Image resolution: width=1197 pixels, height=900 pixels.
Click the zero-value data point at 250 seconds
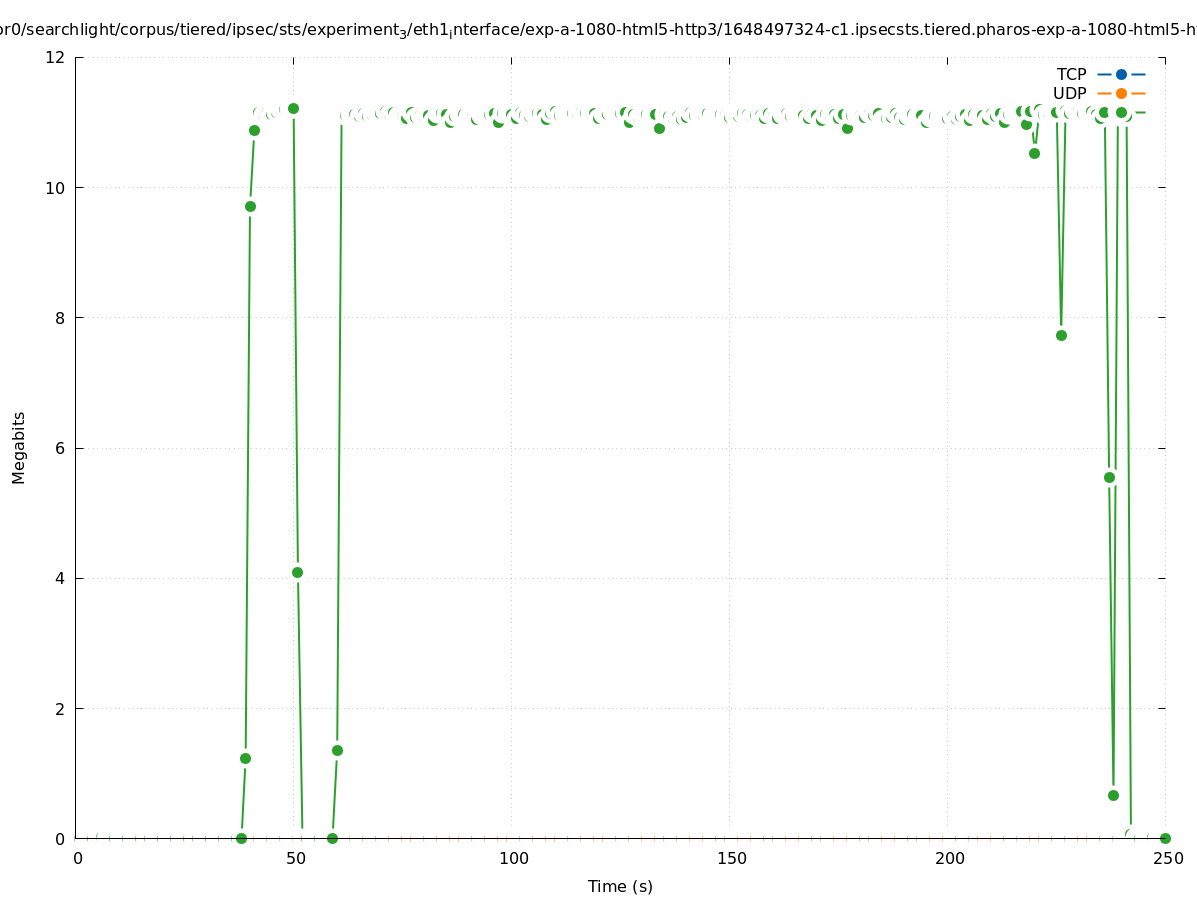point(1165,838)
